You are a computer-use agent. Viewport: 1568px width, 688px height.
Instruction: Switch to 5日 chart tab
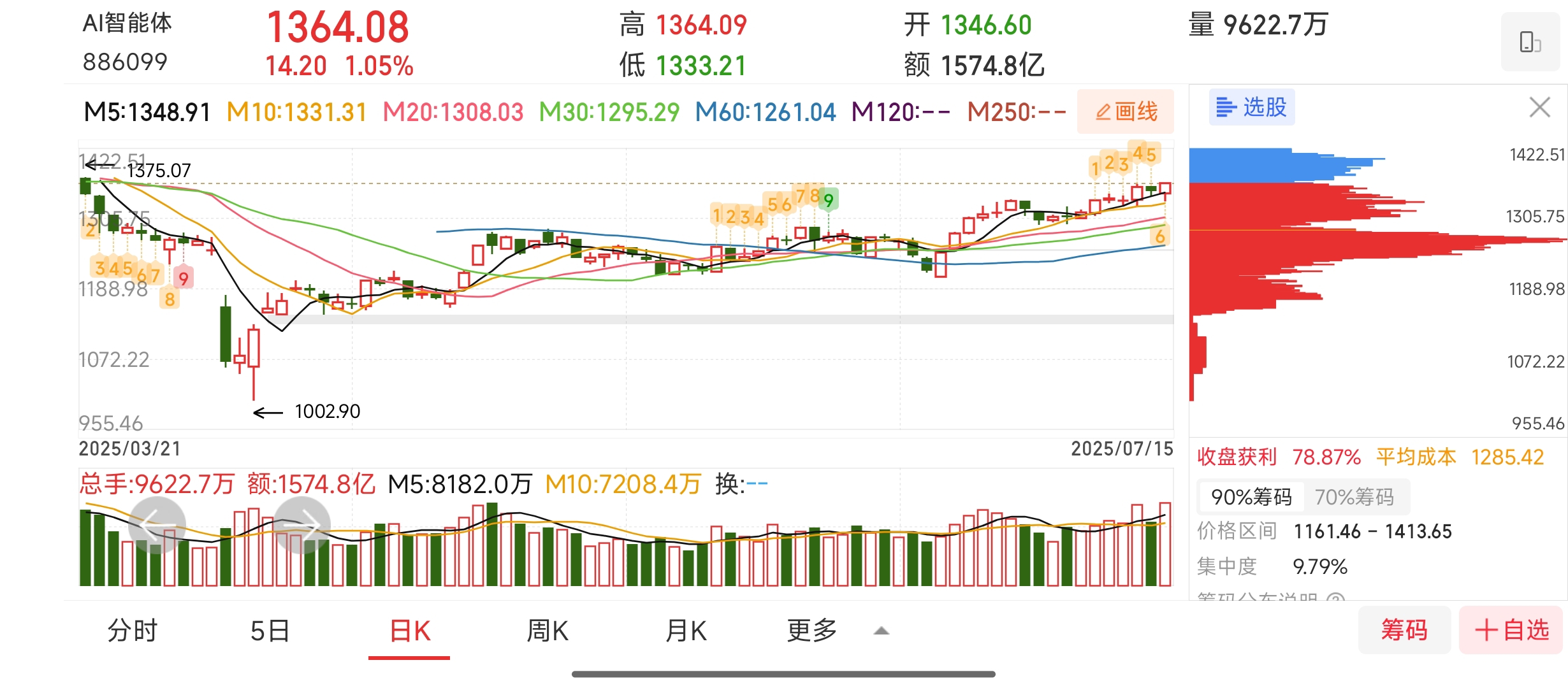(x=270, y=631)
